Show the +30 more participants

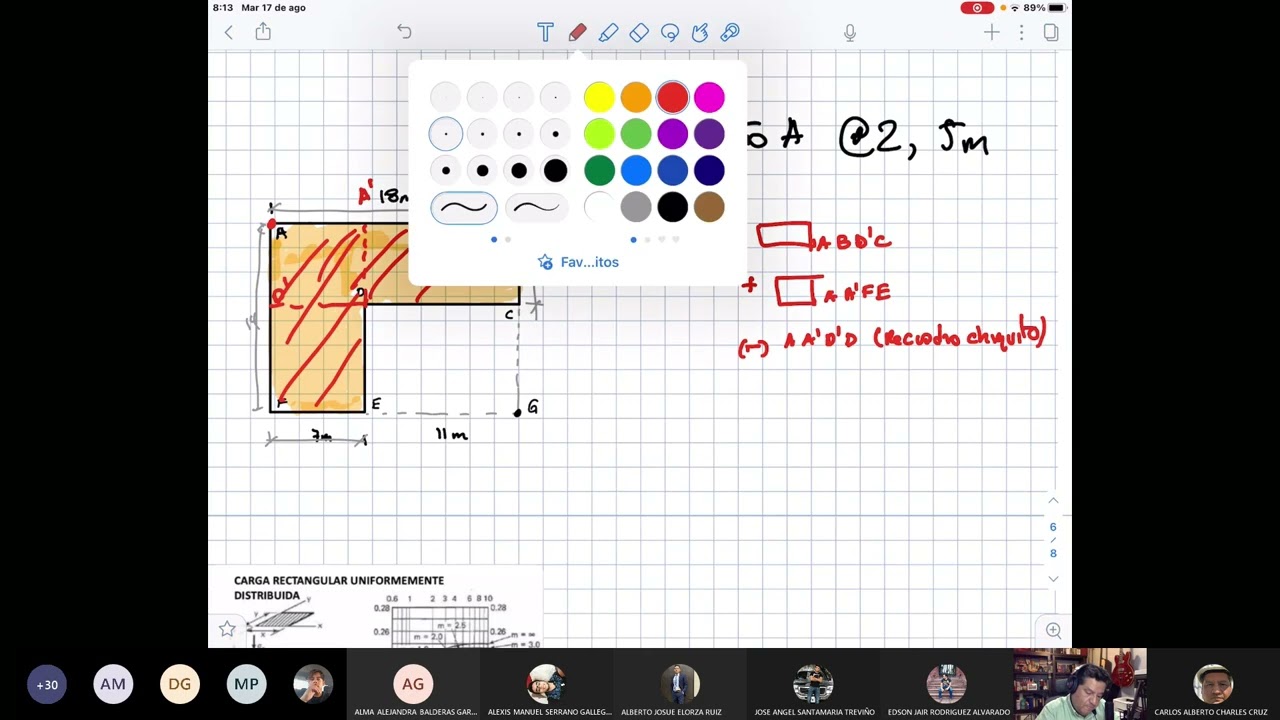click(47, 684)
